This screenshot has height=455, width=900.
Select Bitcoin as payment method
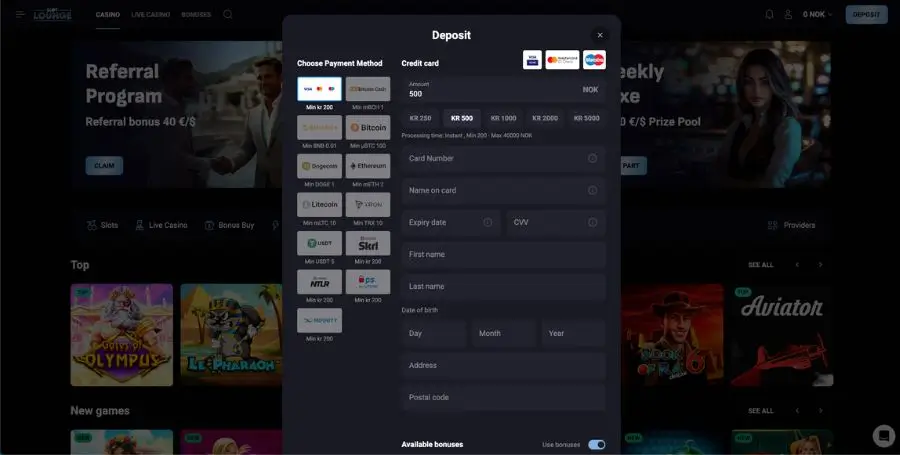(368, 127)
